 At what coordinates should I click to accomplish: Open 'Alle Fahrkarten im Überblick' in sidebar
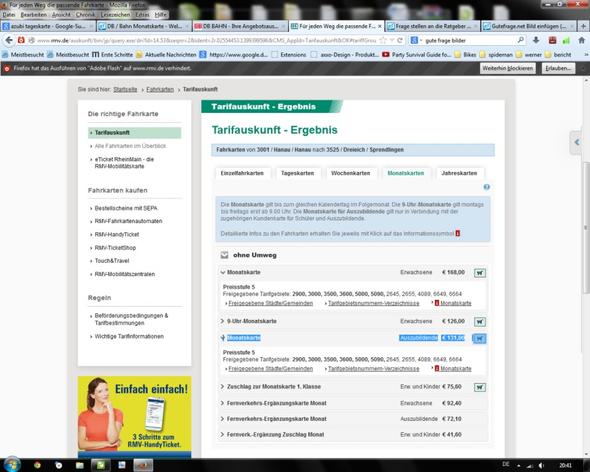(131, 146)
